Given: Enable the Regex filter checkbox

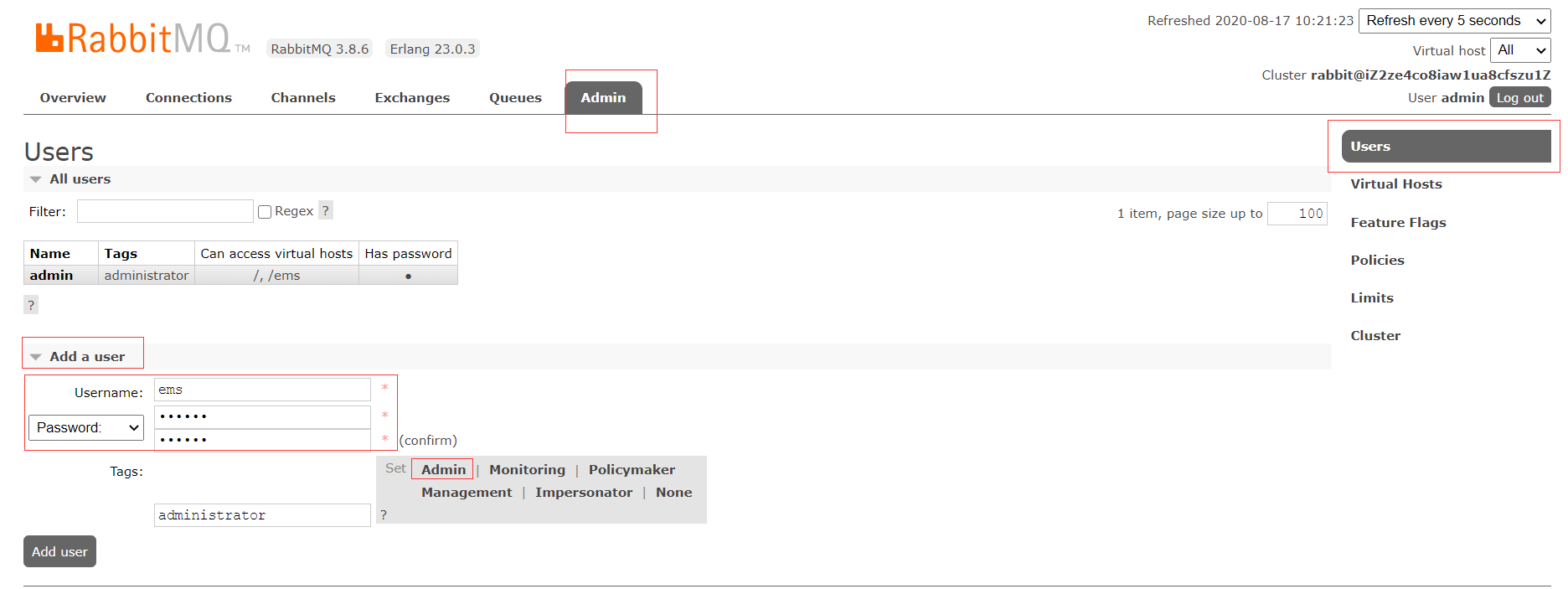Looking at the screenshot, I should (x=265, y=212).
